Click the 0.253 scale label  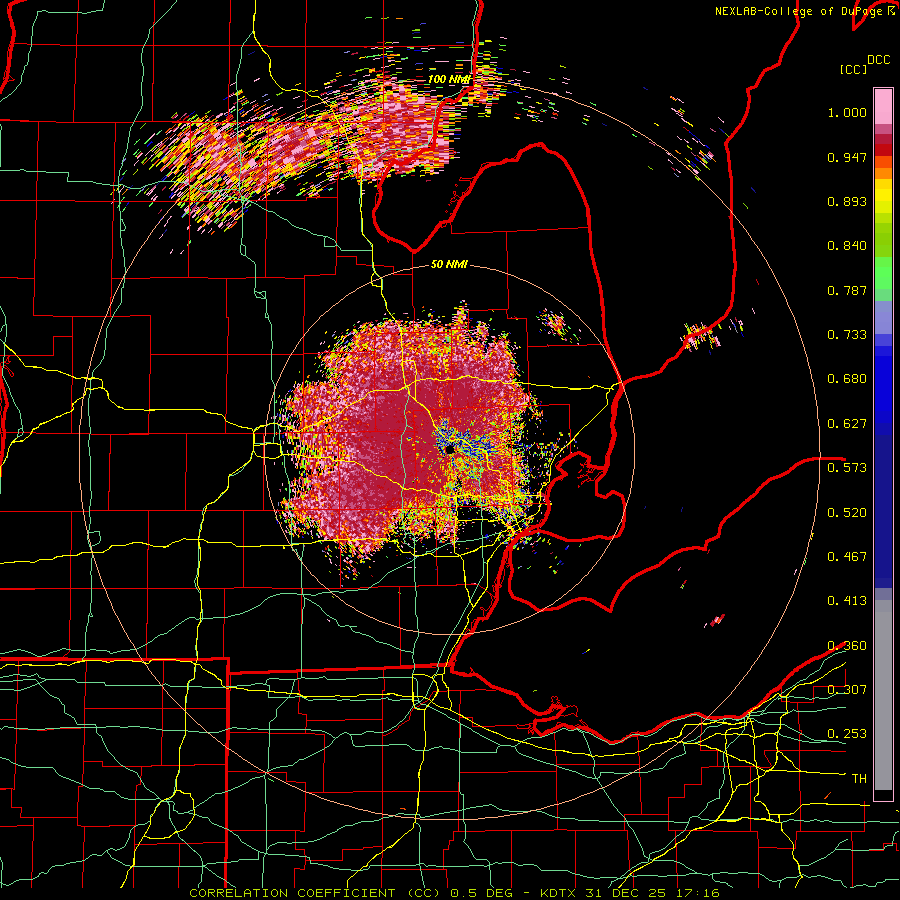tap(847, 734)
